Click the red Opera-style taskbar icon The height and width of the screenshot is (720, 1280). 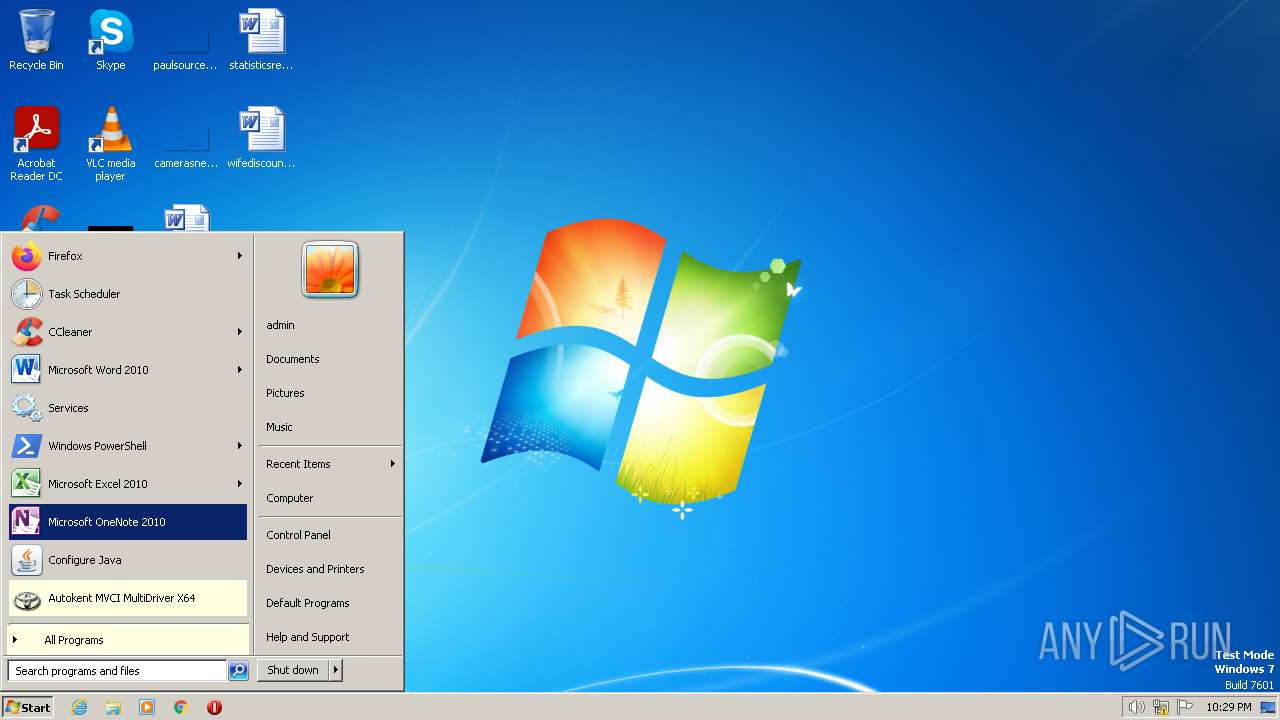pyautogui.click(x=214, y=707)
